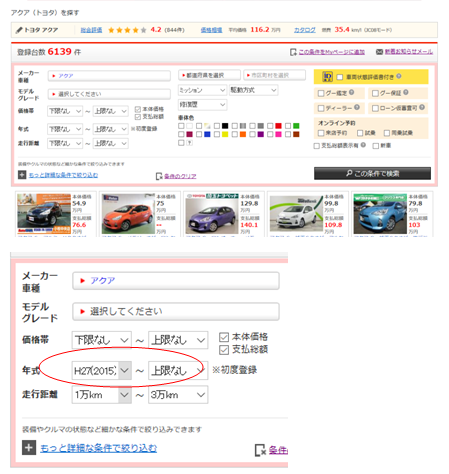Click the blue body color swatch
This screenshot has width=449, height=474.
coord(207,134)
